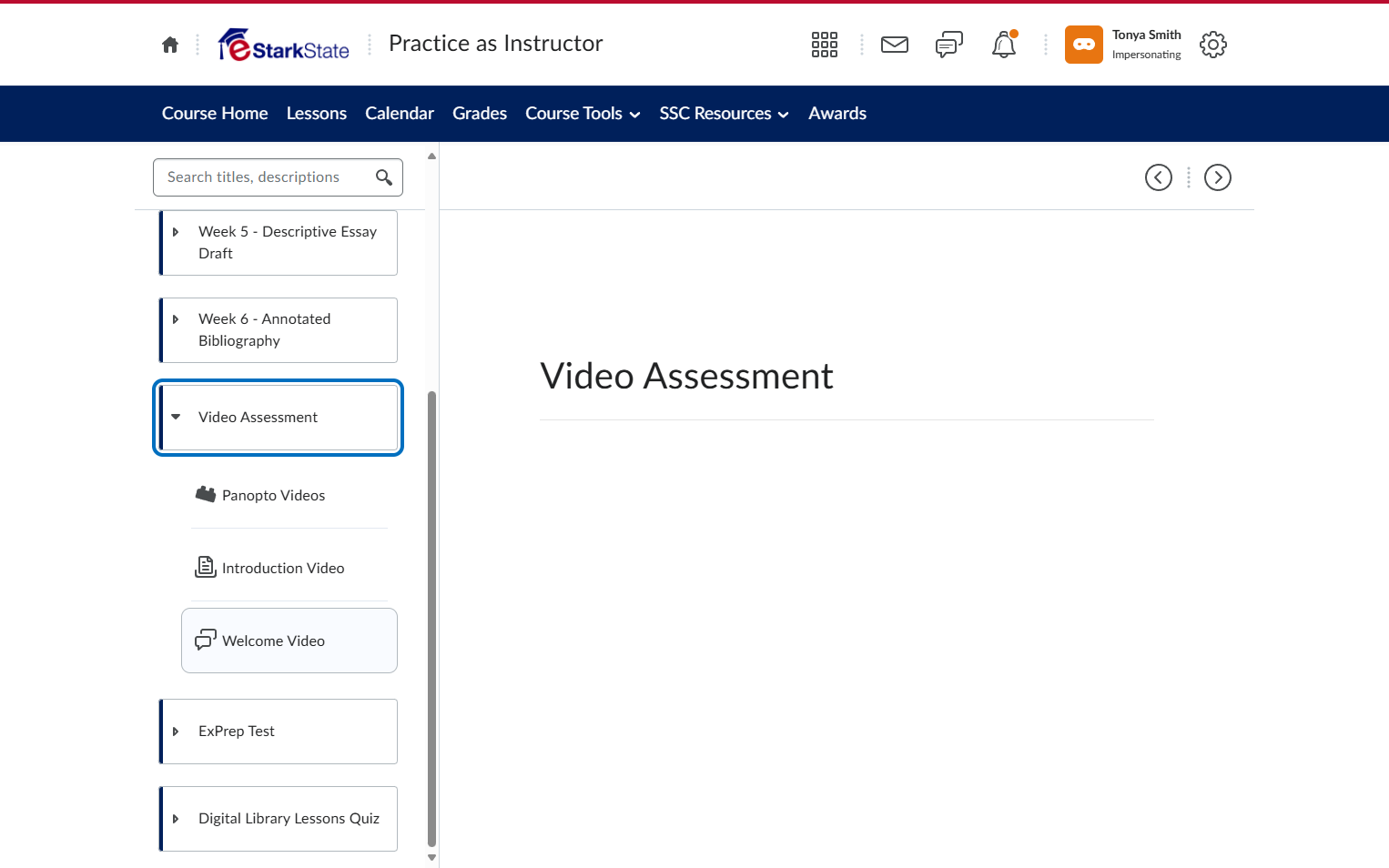Viewport: 1389px width, 868px height.
Task: Go to the My Home house icon
Action: coord(170,45)
